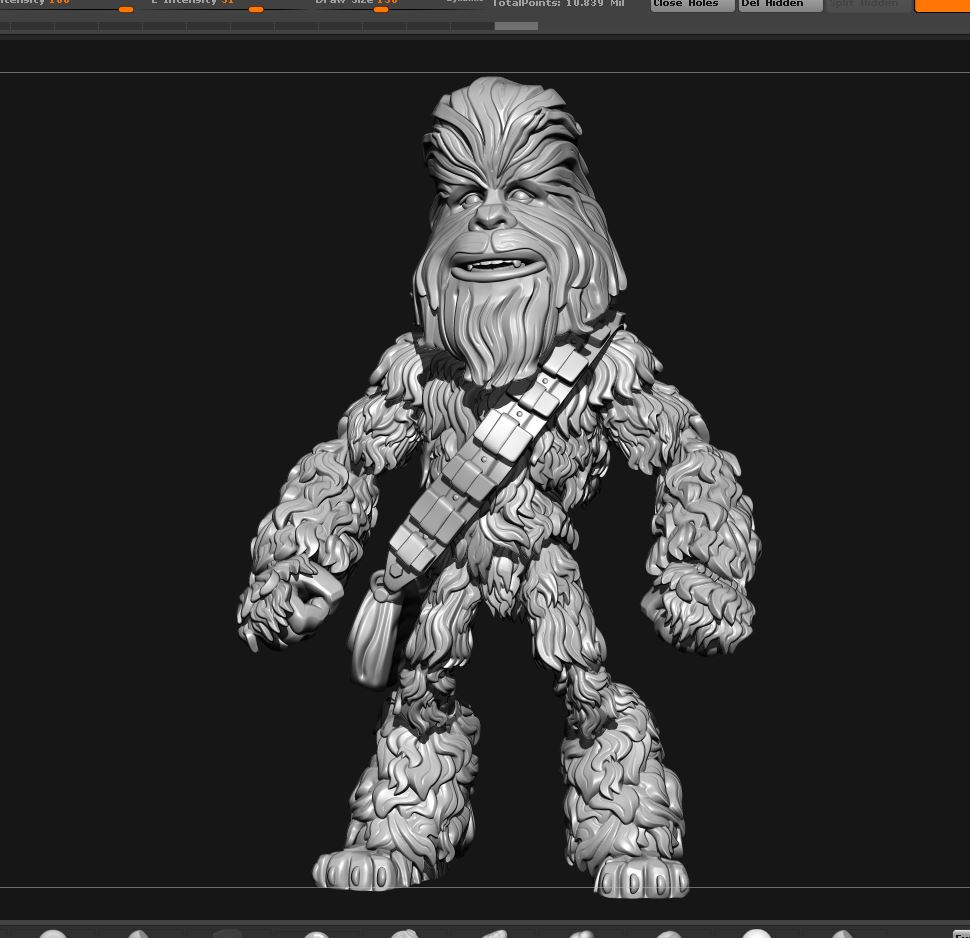The height and width of the screenshot is (938, 970).
Task: Click the Close Holes button
Action: [x=692, y=5]
